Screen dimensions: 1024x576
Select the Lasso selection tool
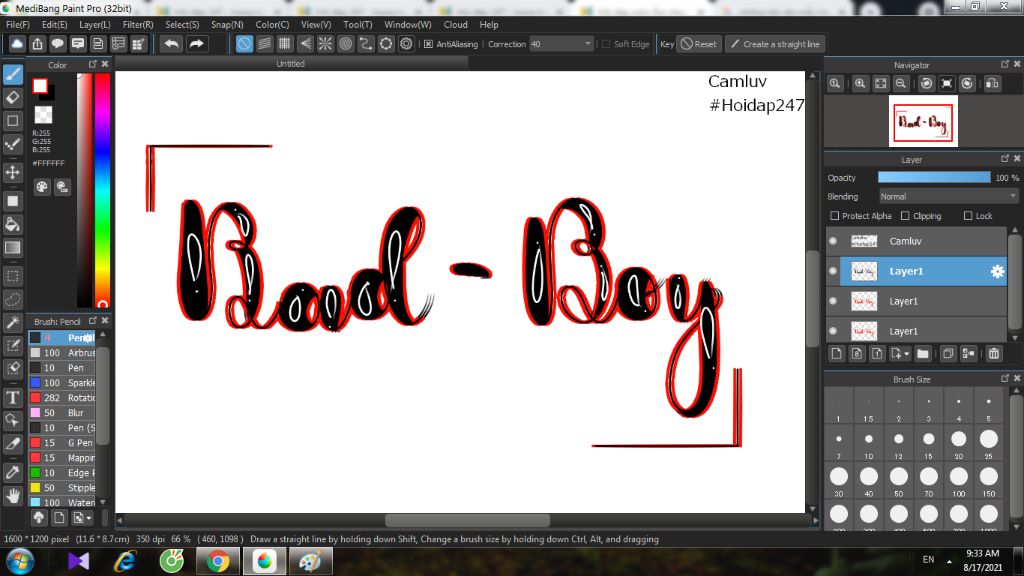[x=12, y=300]
